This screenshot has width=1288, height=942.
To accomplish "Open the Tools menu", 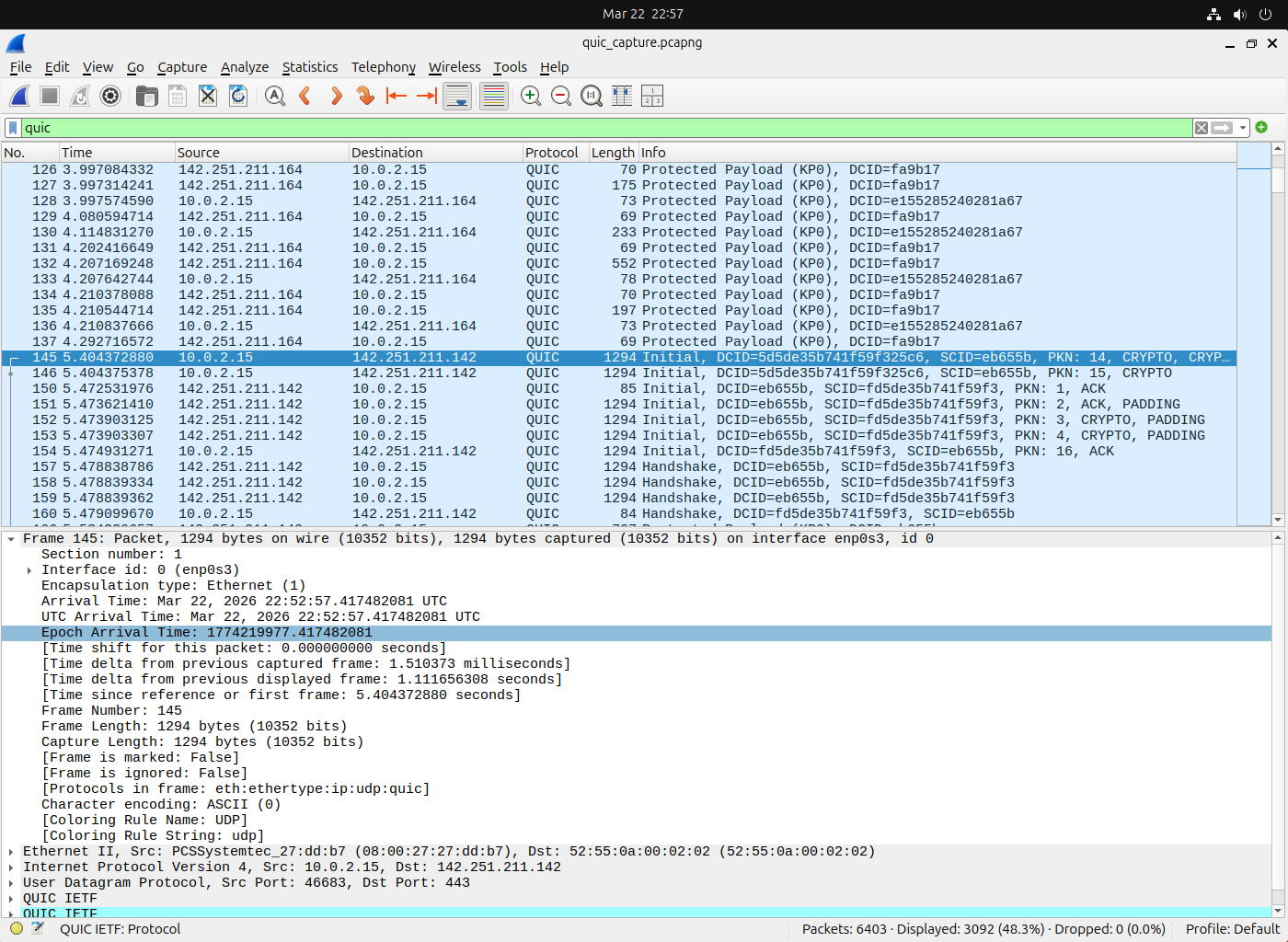I will coord(510,67).
